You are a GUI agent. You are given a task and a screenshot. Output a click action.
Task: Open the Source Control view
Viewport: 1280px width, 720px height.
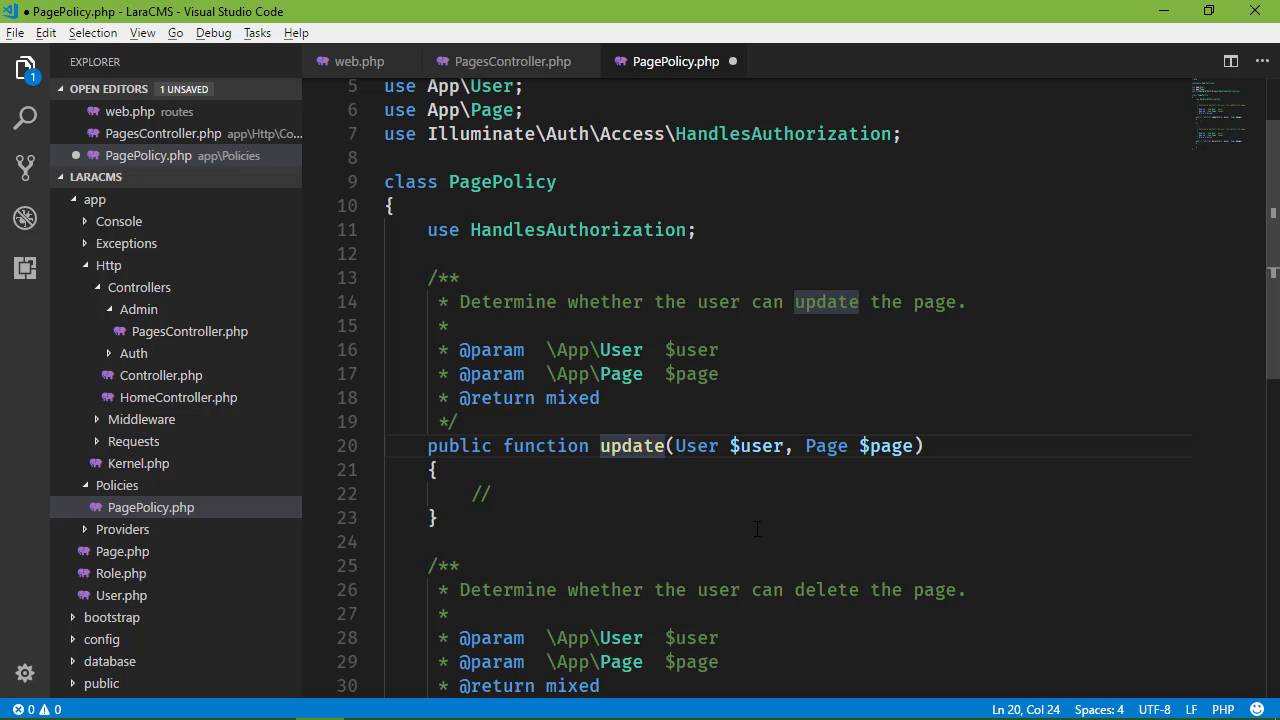(x=25, y=167)
